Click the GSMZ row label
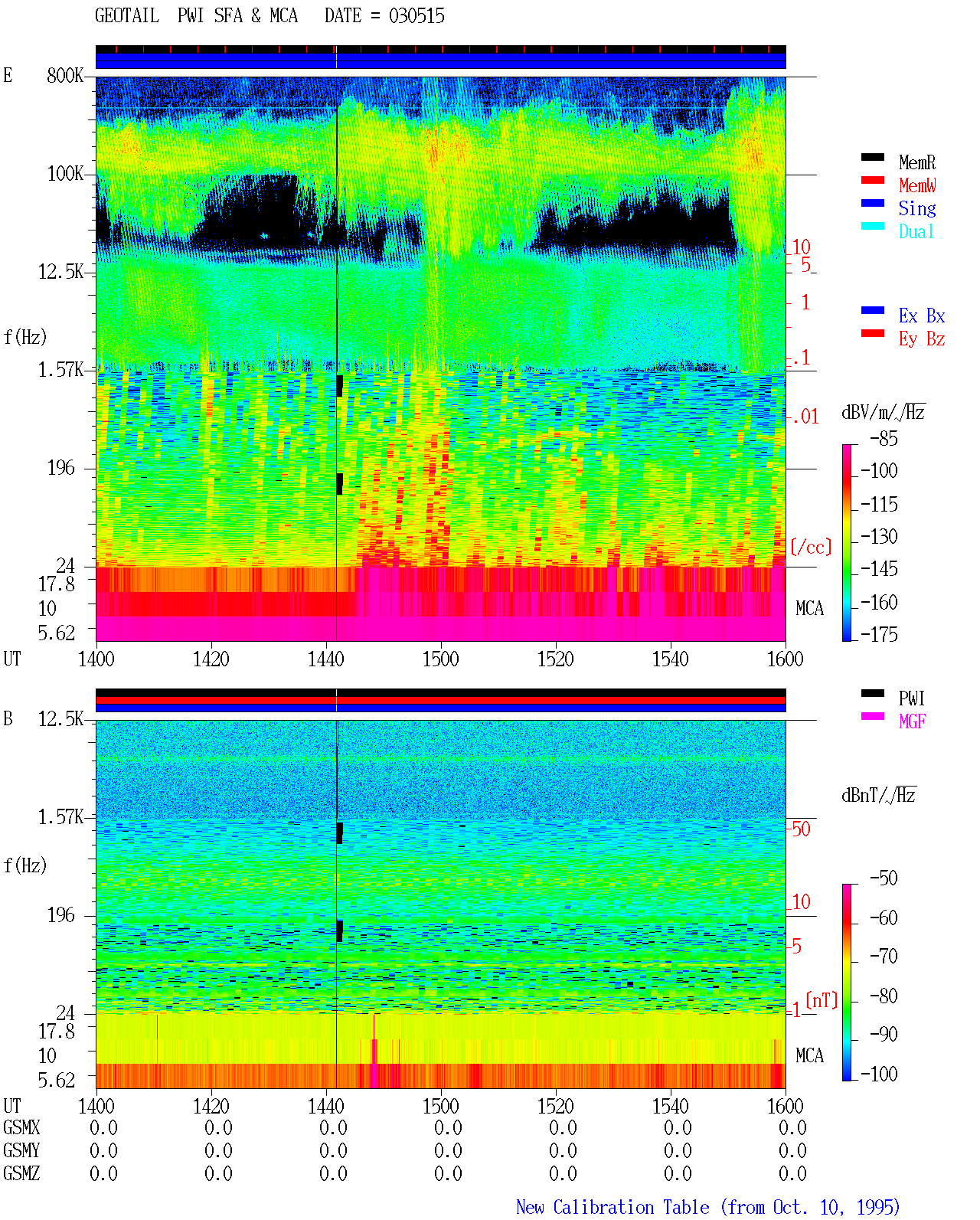This screenshot has width=980, height=1220. [x=21, y=1174]
